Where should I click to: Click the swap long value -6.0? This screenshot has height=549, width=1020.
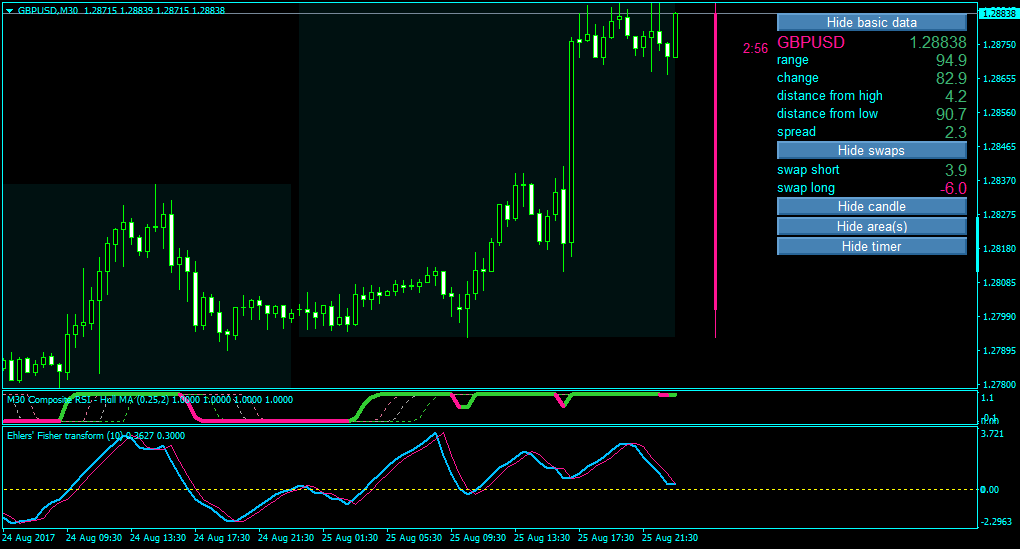[953, 188]
